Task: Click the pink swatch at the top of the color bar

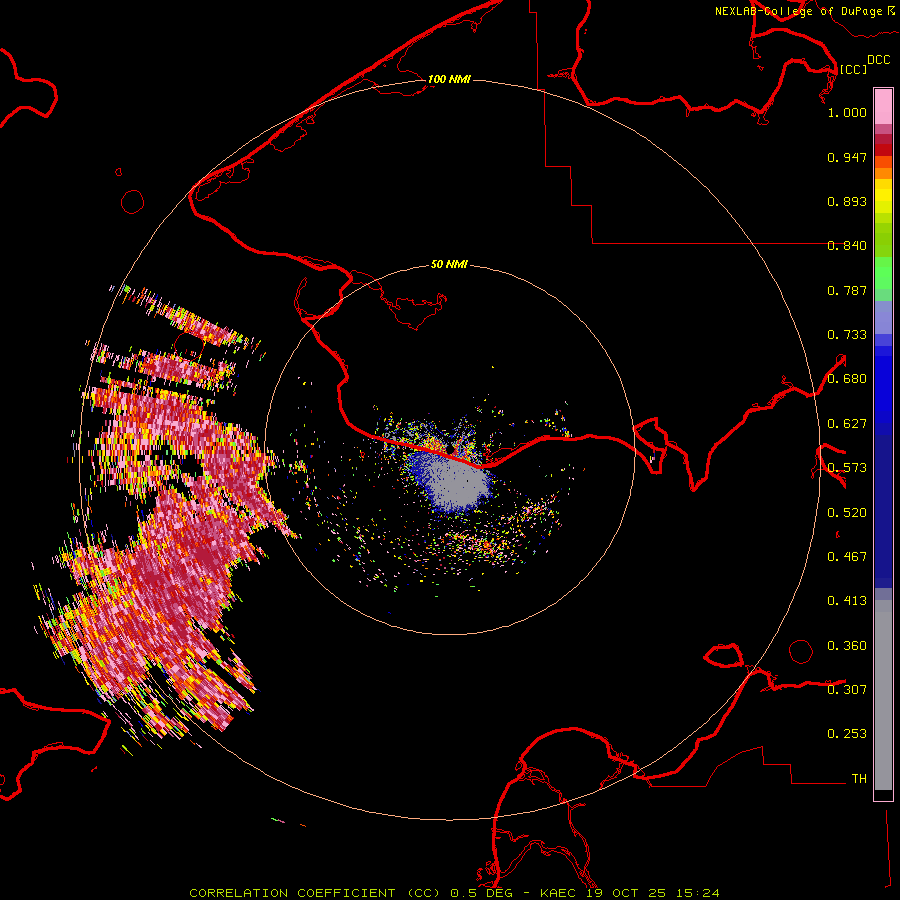Action: [883, 107]
